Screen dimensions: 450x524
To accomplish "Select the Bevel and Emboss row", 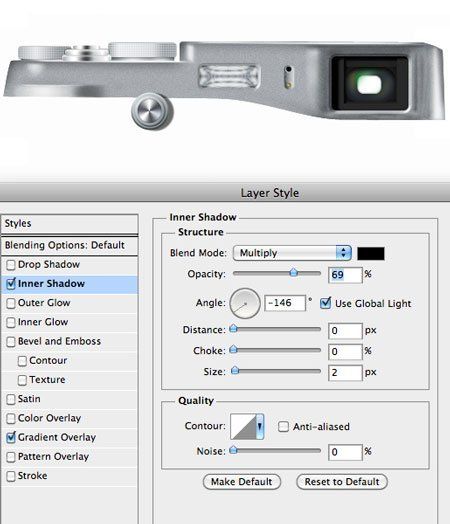I will (69, 342).
